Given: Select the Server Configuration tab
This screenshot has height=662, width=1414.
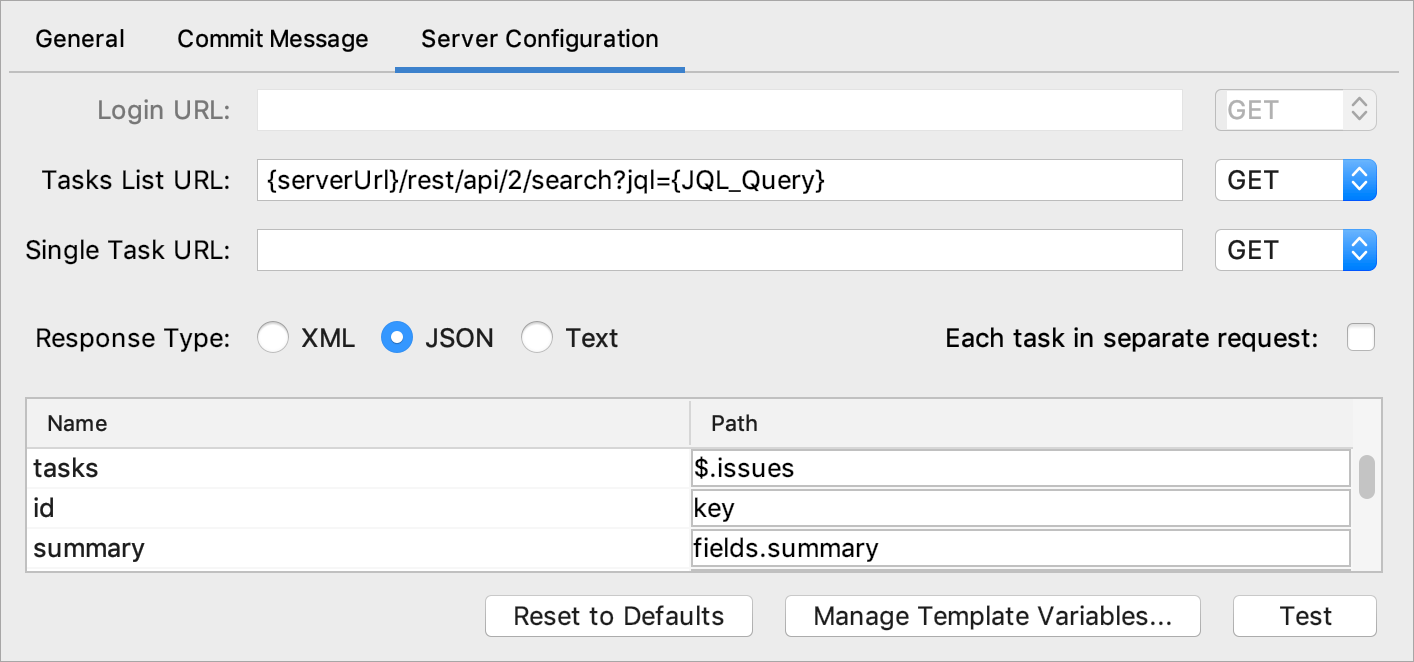Looking at the screenshot, I should [538, 39].
